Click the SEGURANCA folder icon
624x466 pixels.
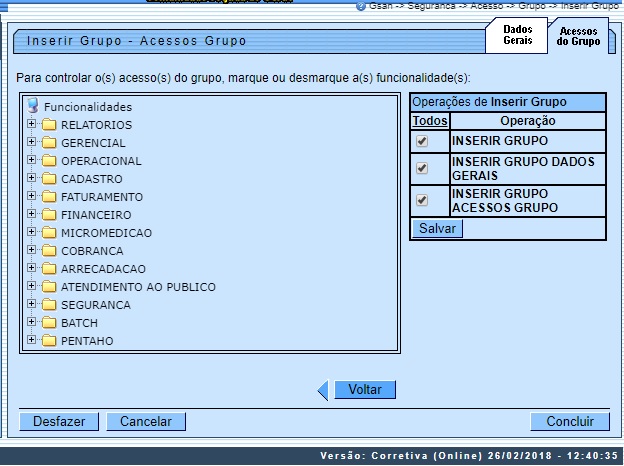coord(49,305)
